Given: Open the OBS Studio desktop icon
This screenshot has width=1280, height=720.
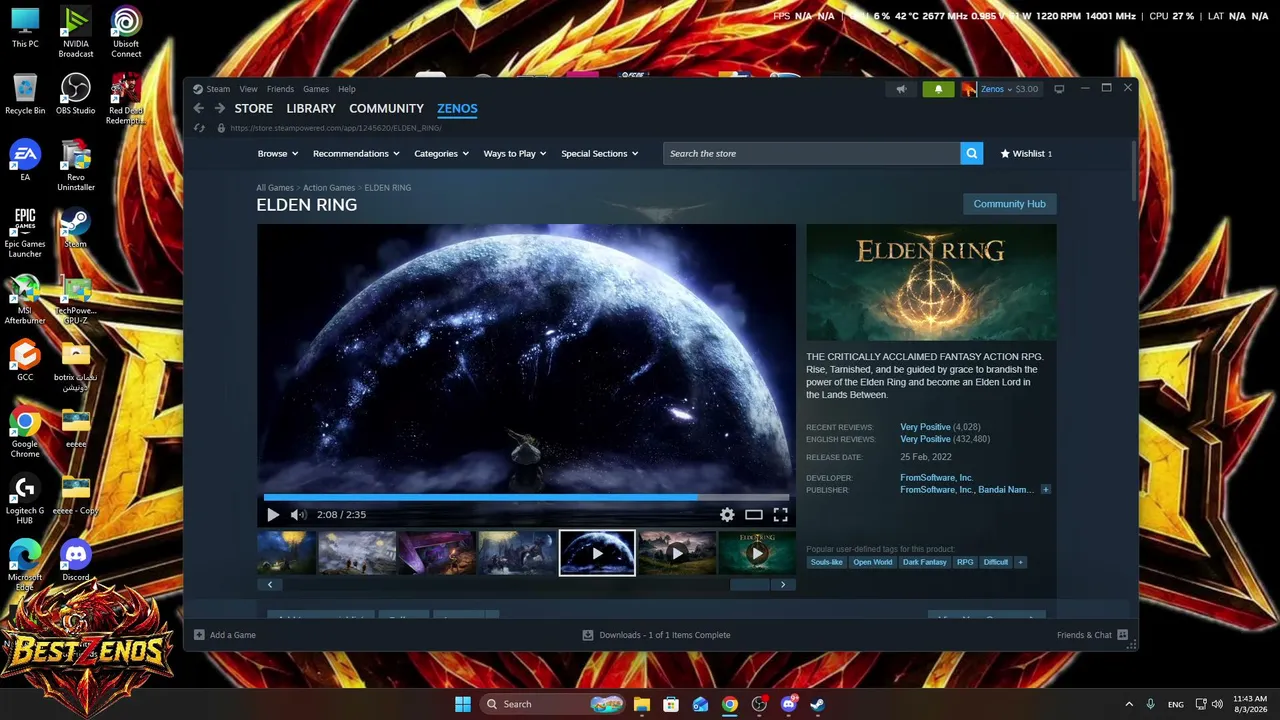Looking at the screenshot, I should [75, 95].
